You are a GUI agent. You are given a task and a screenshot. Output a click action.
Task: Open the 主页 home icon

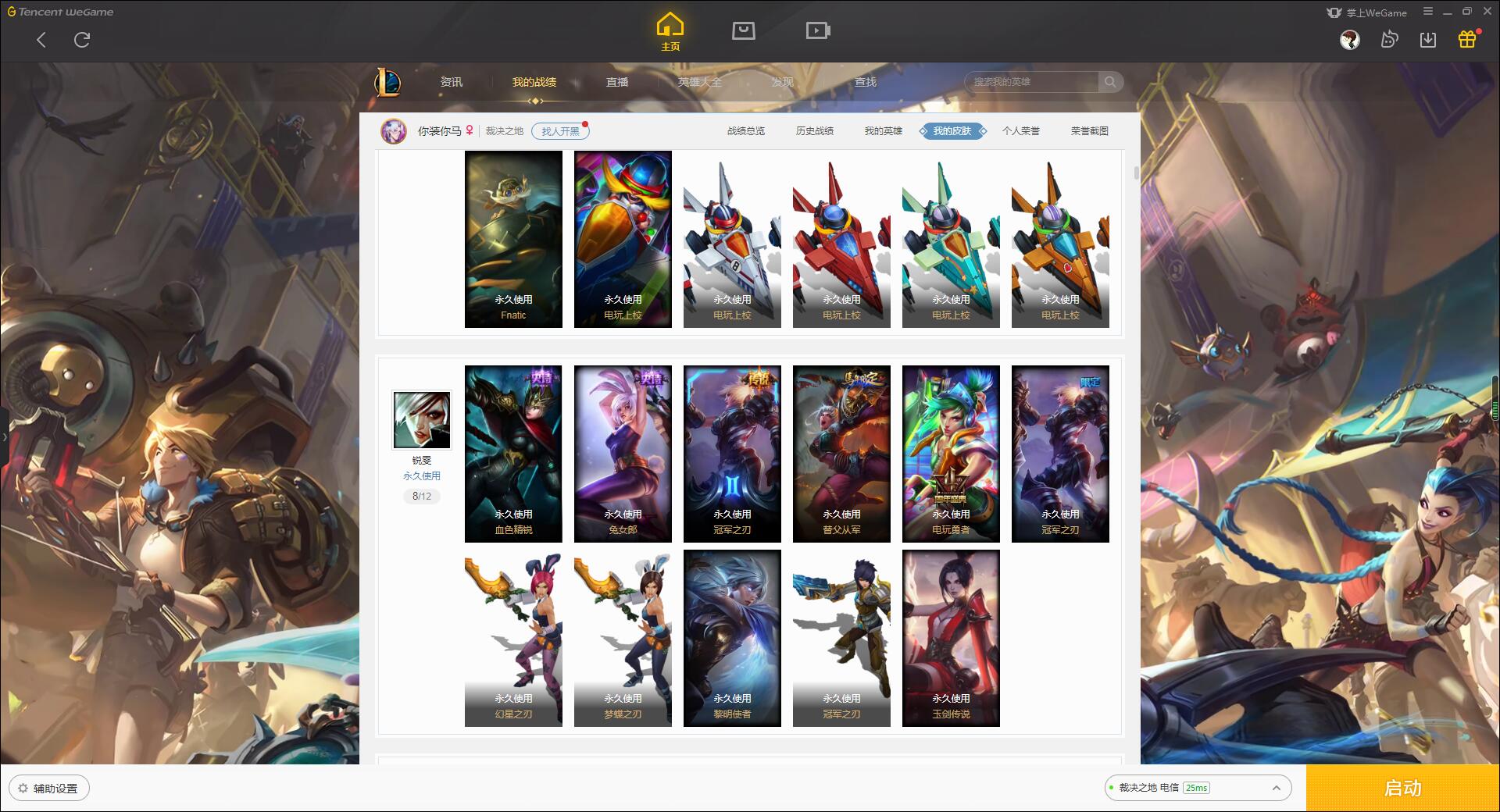(x=670, y=32)
